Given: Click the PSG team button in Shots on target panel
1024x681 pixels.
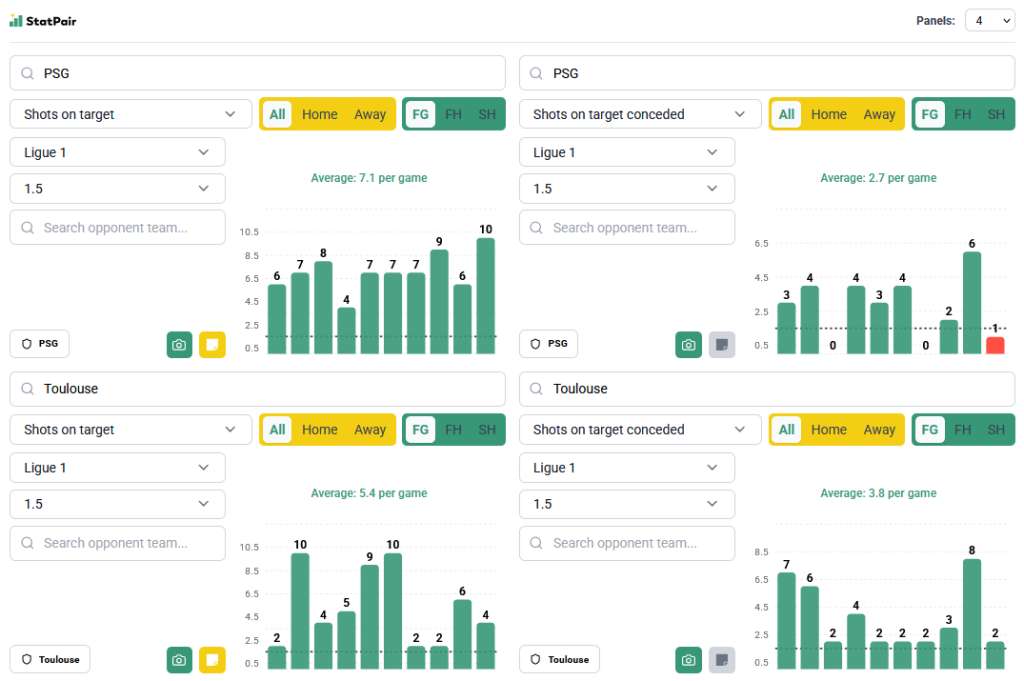Looking at the screenshot, I should coord(40,344).
